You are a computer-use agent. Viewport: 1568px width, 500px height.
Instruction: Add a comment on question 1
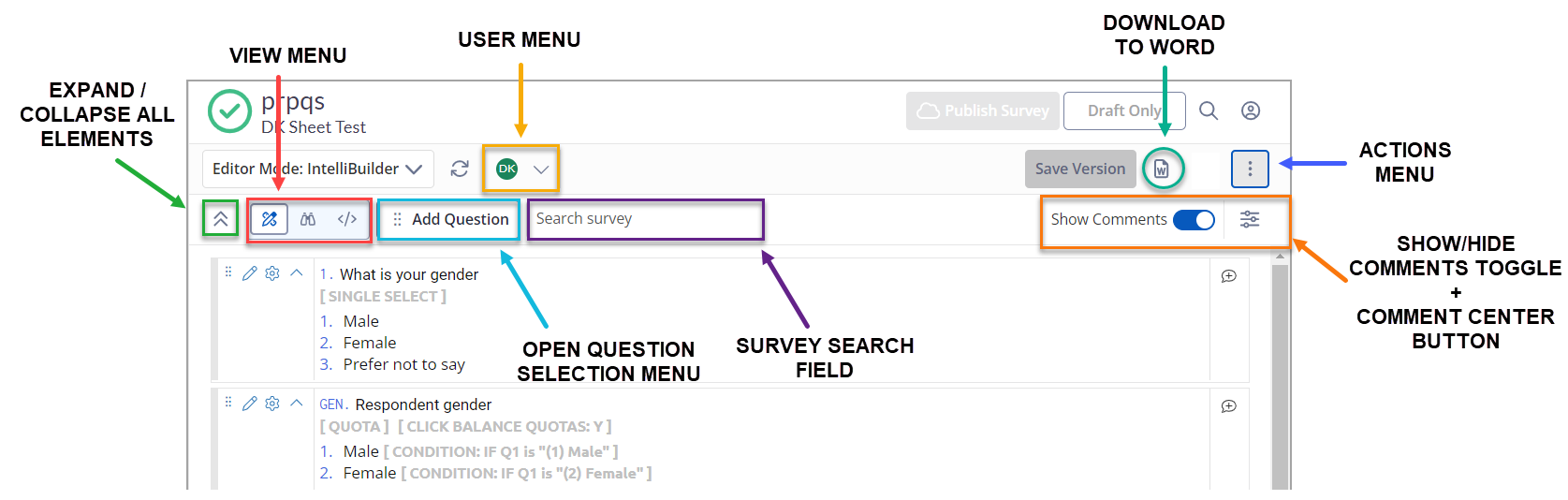[x=1229, y=276]
